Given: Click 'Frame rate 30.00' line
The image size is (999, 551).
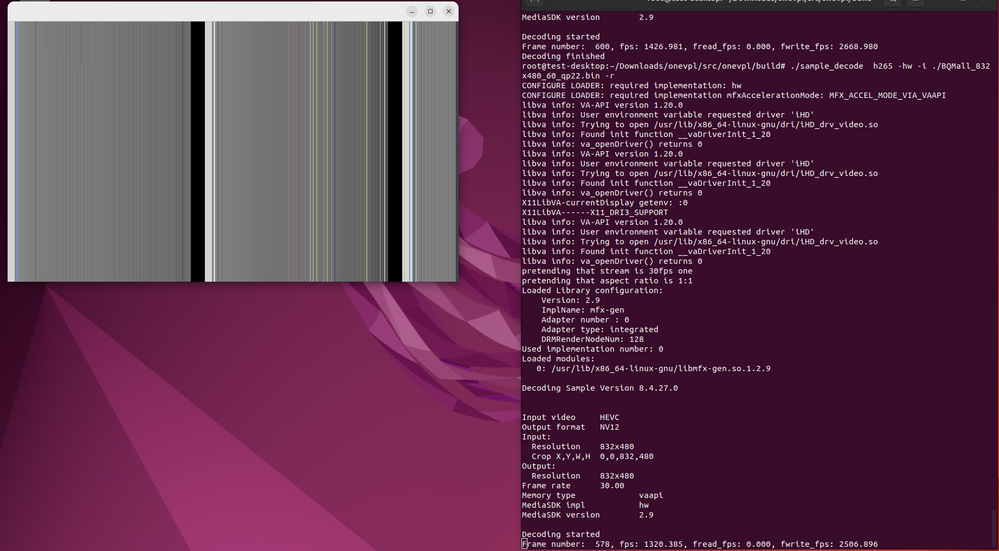Looking at the screenshot, I should click(573, 485).
